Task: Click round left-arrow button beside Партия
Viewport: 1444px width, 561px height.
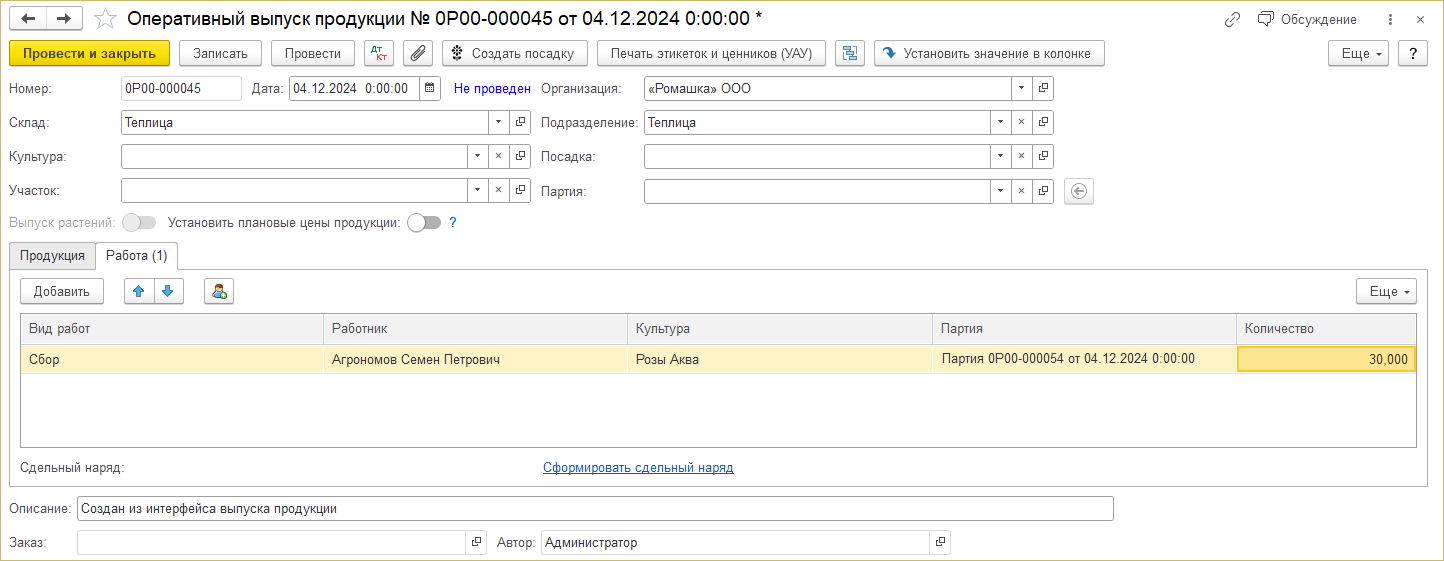Action: point(1079,190)
